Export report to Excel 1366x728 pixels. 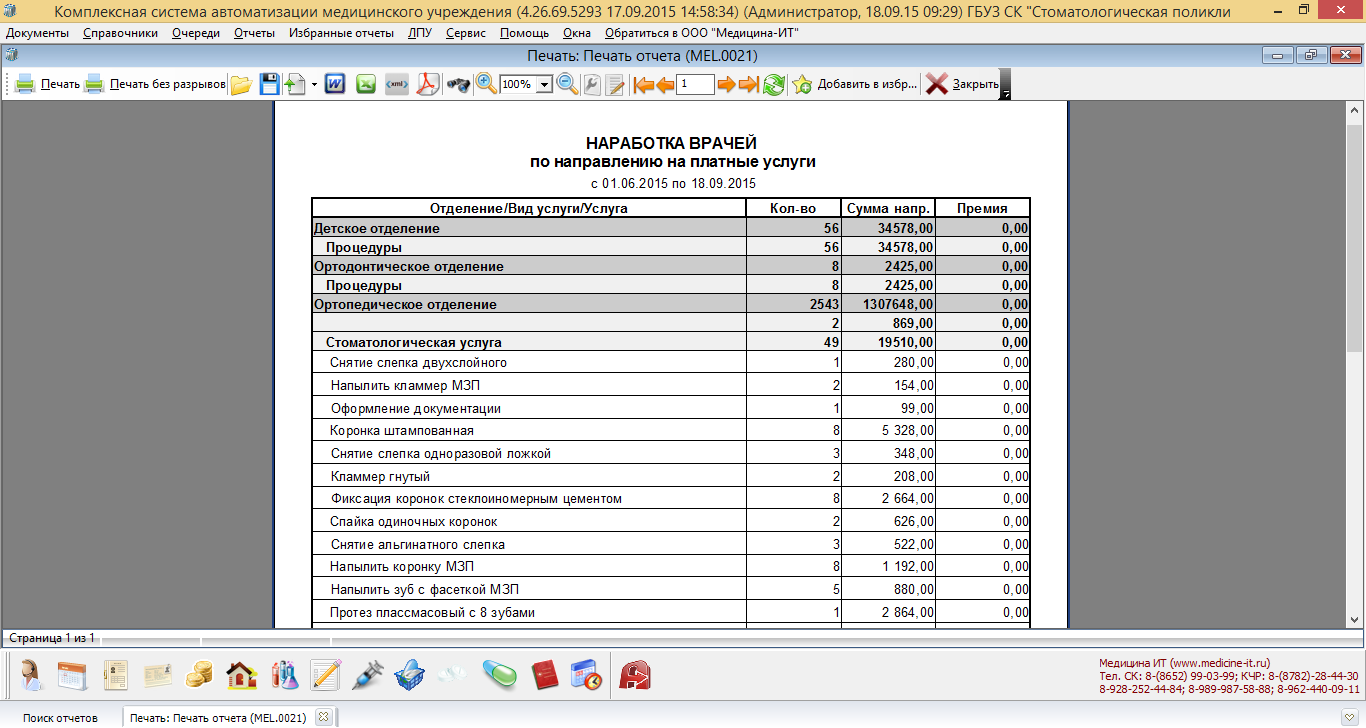pos(366,84)
